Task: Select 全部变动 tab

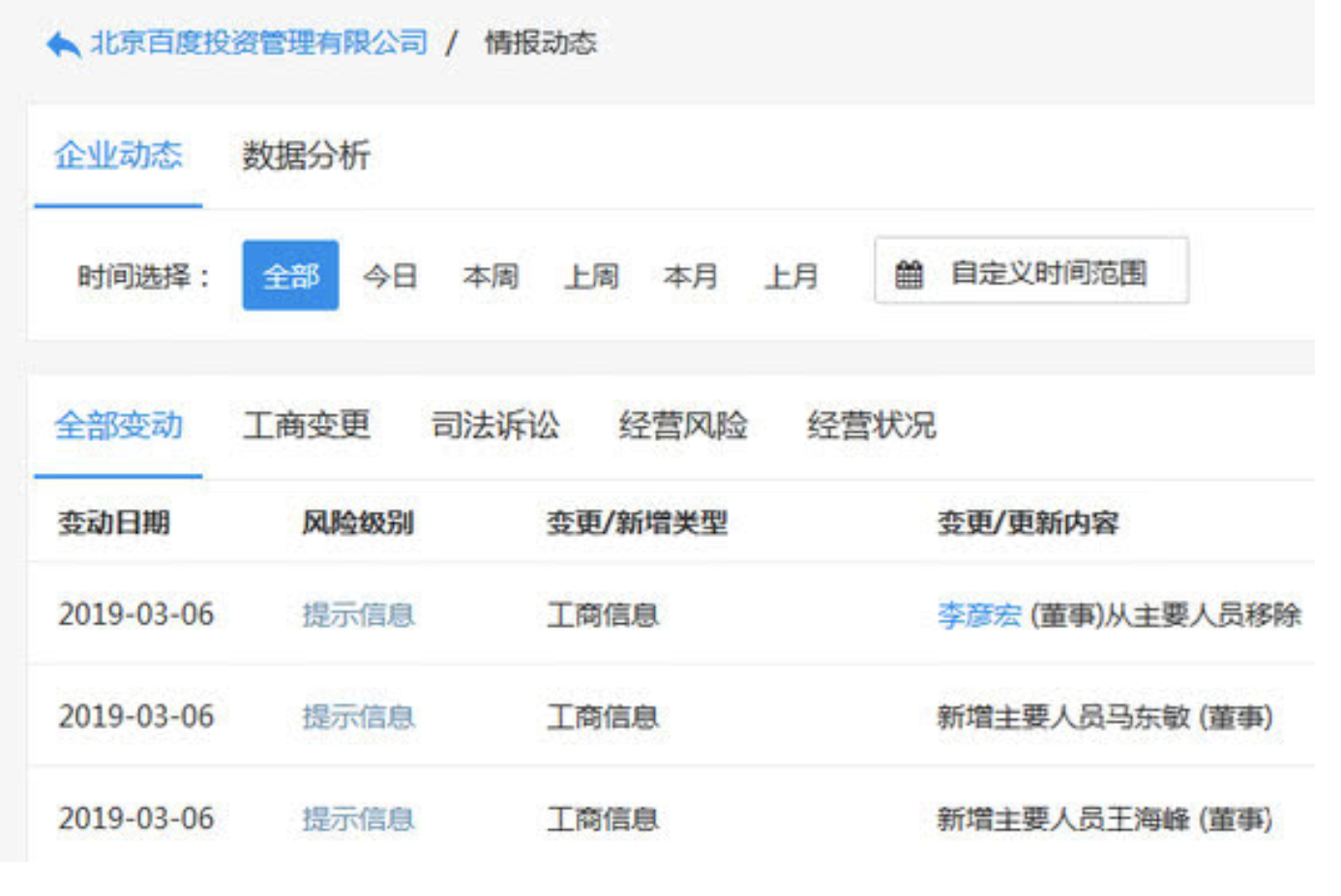Action: click(x=118, y=426)
